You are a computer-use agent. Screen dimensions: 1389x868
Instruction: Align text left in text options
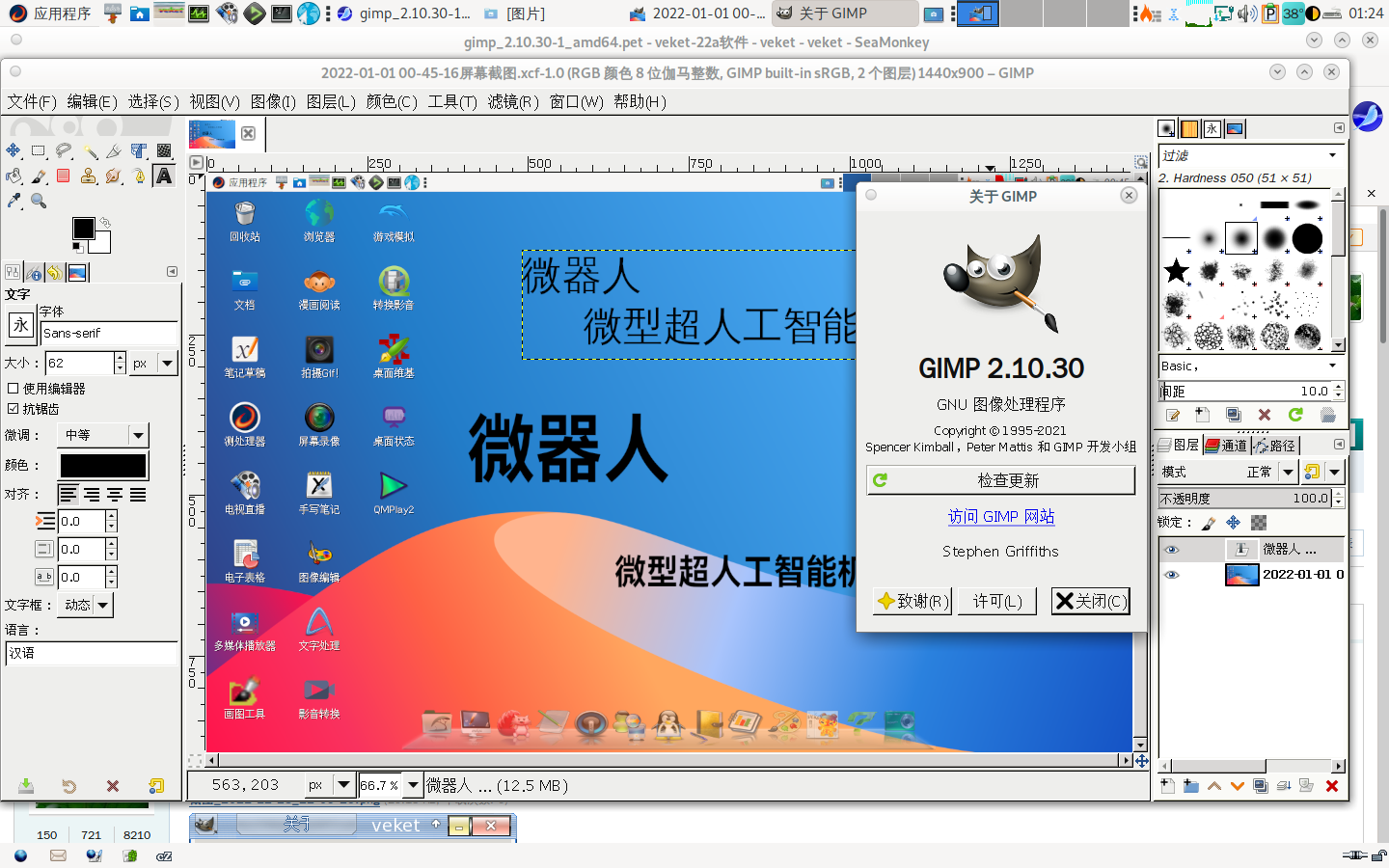68,495
